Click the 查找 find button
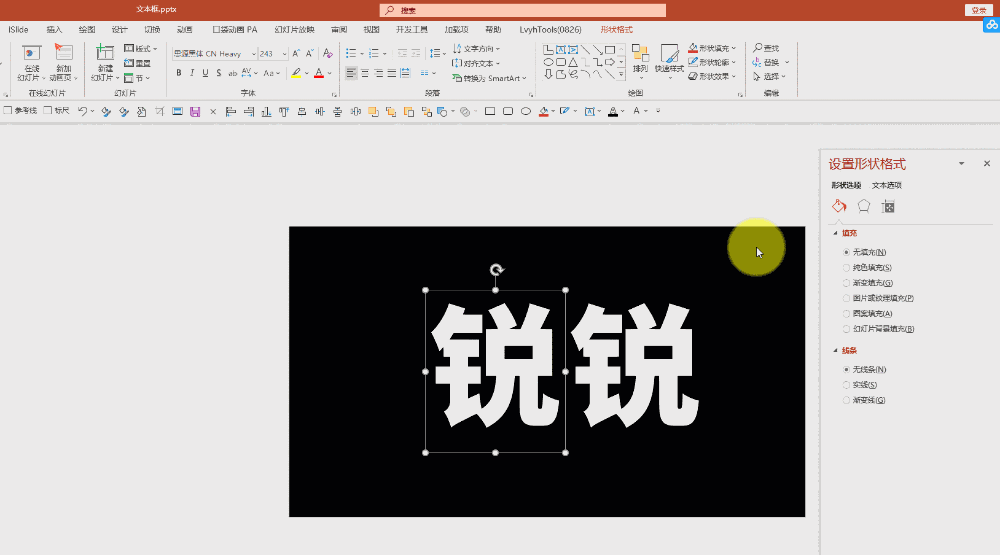The width and height of the screenshot is (1000, 555). [766, 48]
